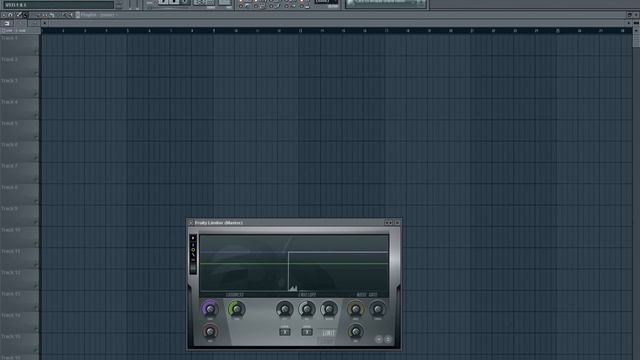Image resolution: width=640 pixels, height=360 pixels.
Task: Click the bottom scroll-speed button in limiter display sidebar
Action: [x=193, y=269]
